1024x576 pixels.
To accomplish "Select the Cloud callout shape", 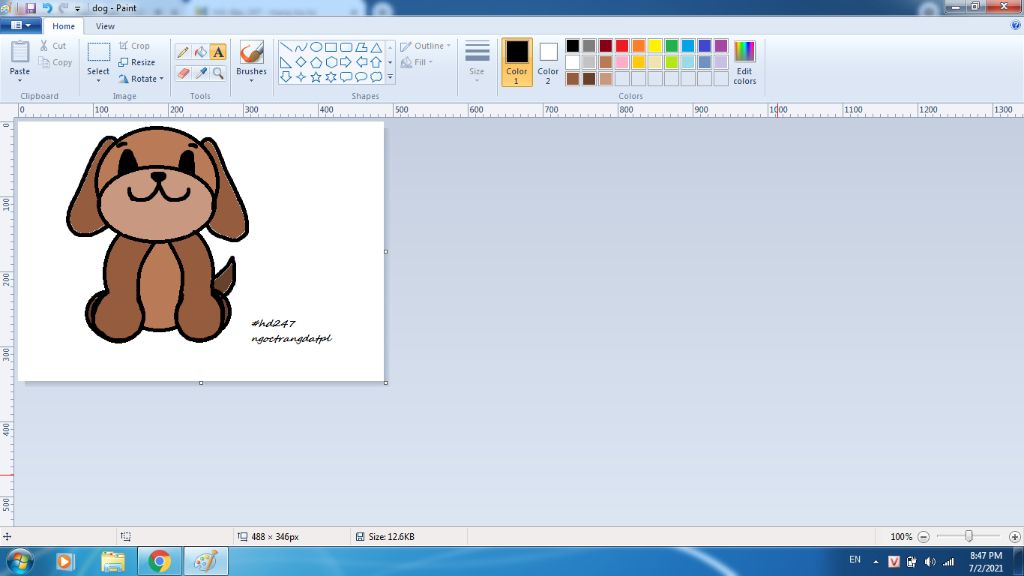I will (x=376, y=77).
